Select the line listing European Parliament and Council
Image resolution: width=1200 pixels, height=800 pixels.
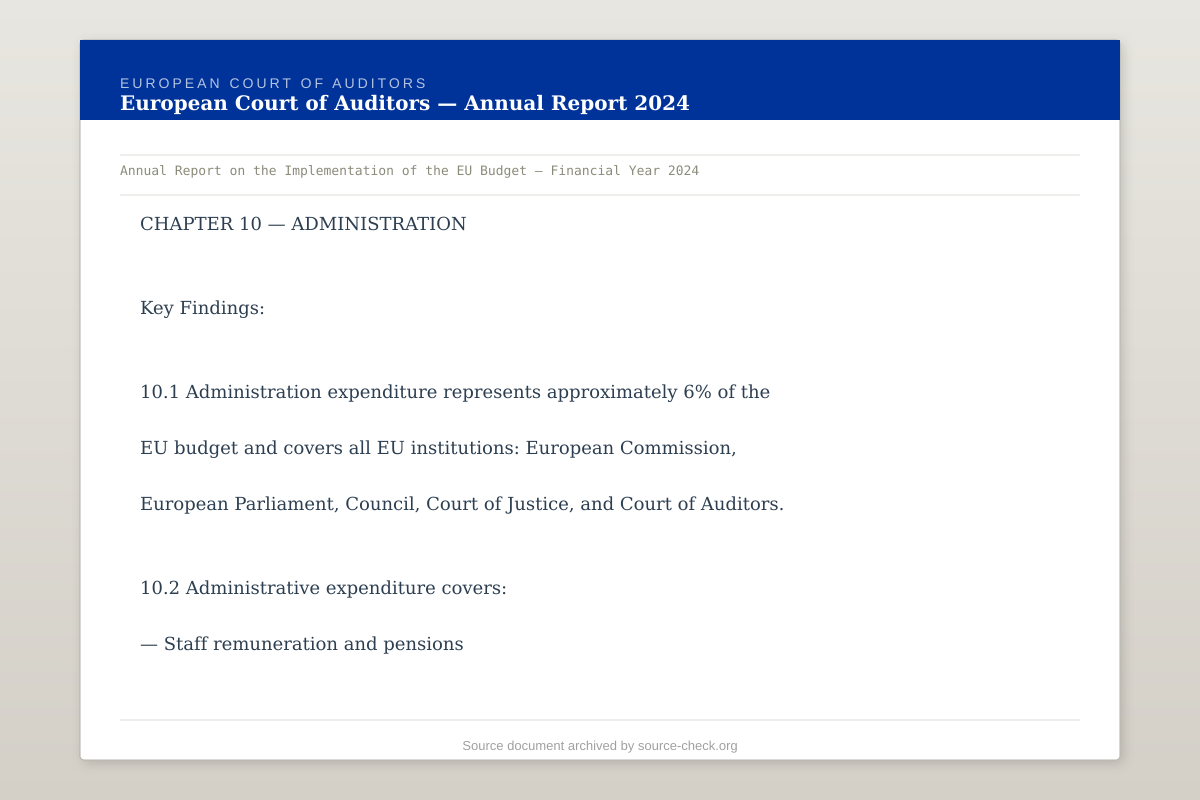coord(463,503)
